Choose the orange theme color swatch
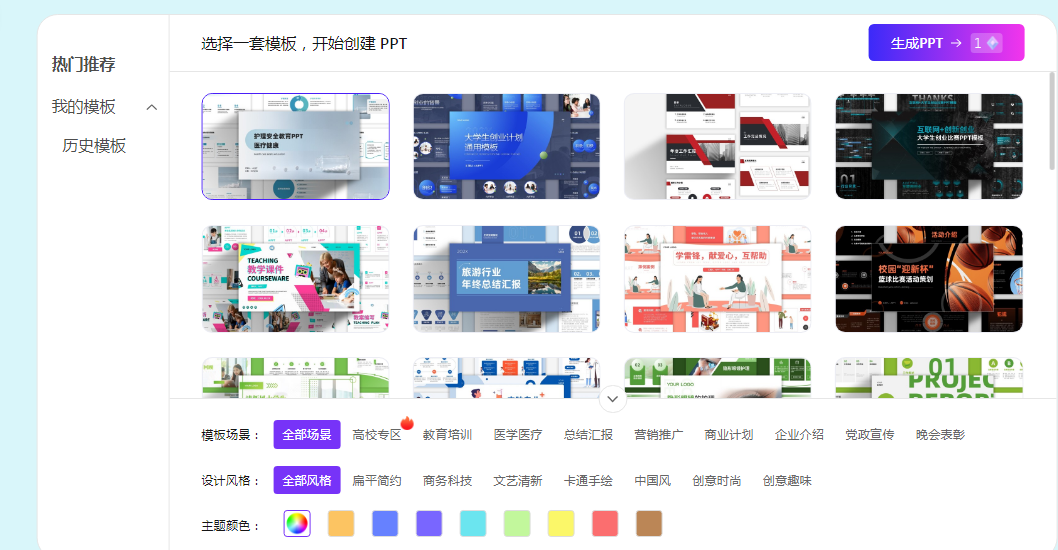Viewport: 1058px width, 550px height. tap(341, 523)
